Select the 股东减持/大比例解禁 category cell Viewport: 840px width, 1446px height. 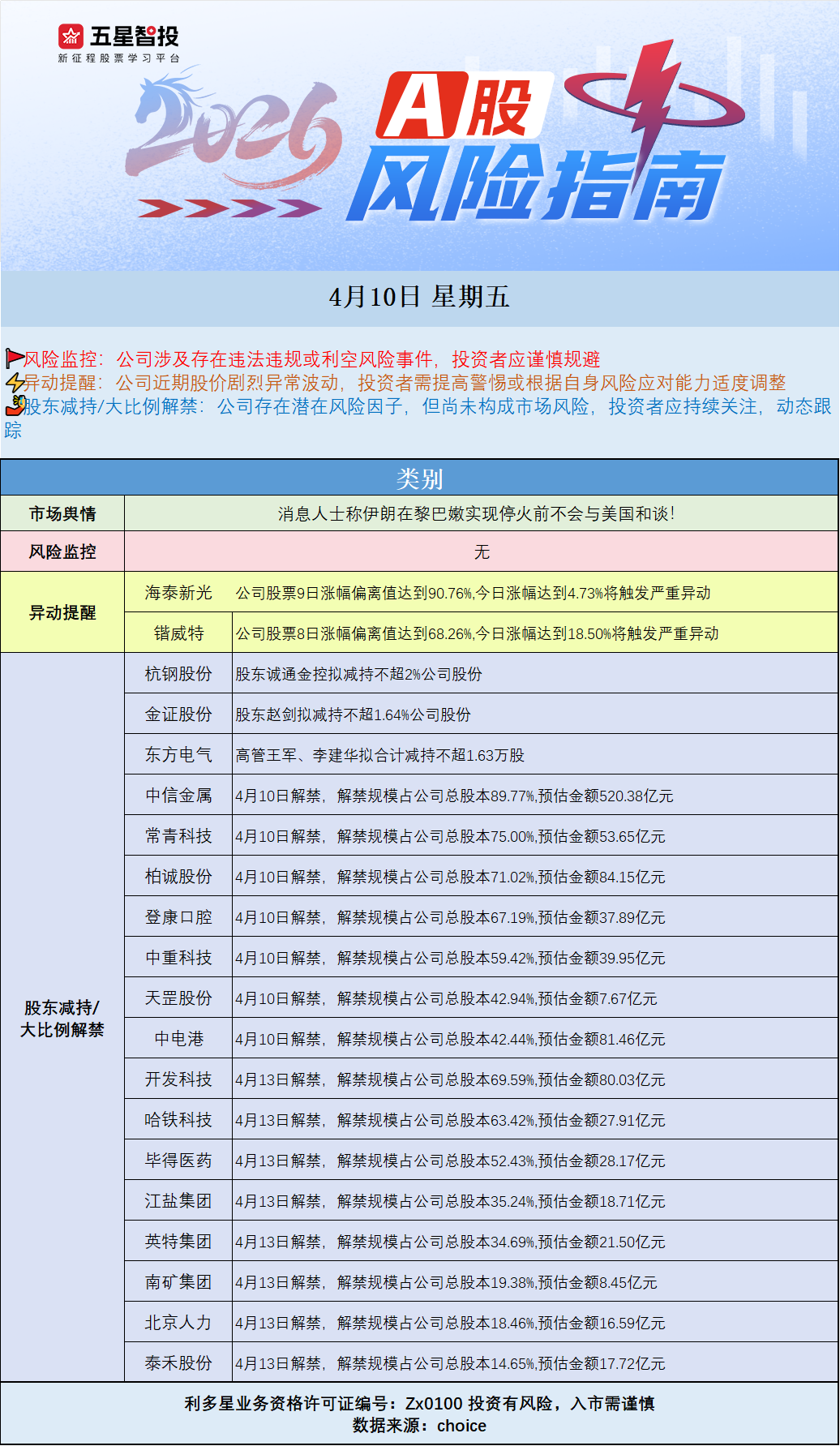(62, 1018)
